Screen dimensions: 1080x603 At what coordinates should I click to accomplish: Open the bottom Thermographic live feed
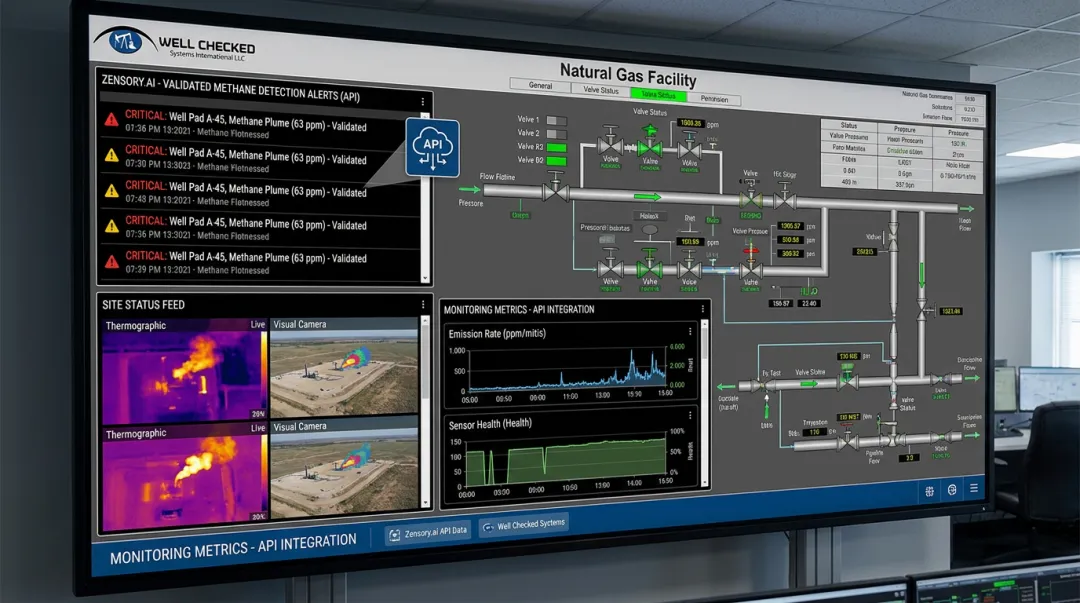(x=185, y=478)
